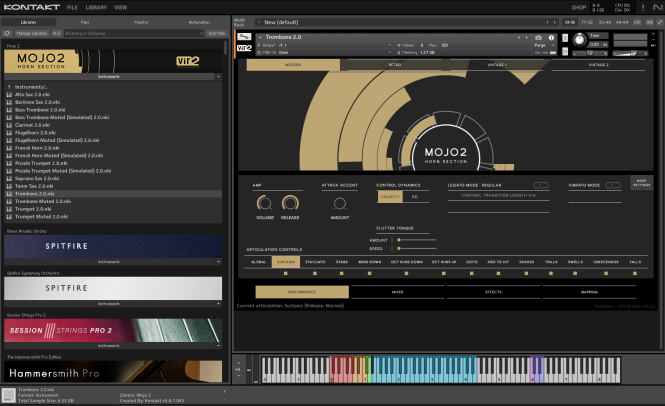Click the Kontakt logo
The height and width of the screenshot is (406, 665).
[32, 7]
